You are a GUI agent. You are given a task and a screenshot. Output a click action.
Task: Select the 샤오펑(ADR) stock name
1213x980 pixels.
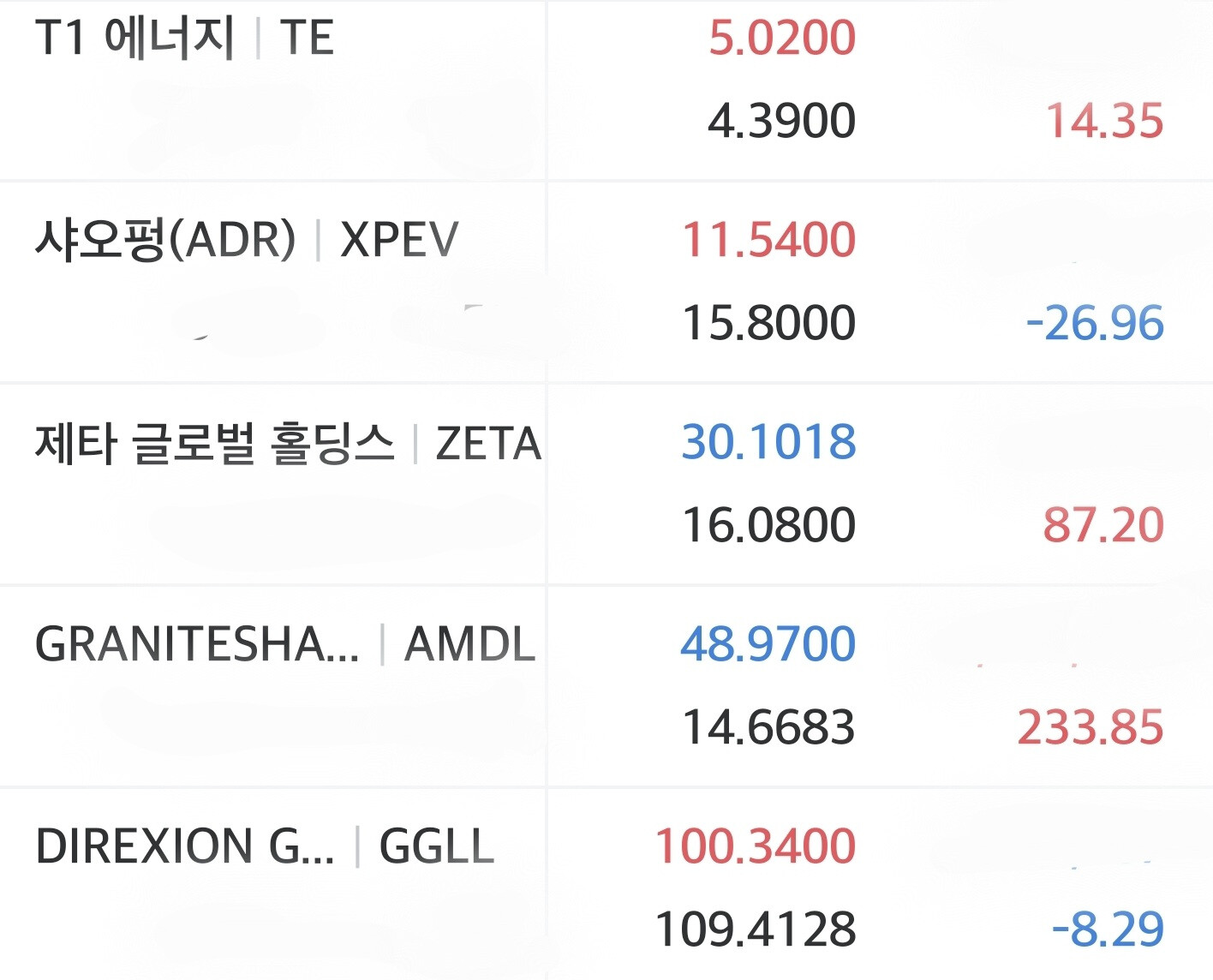165,239
